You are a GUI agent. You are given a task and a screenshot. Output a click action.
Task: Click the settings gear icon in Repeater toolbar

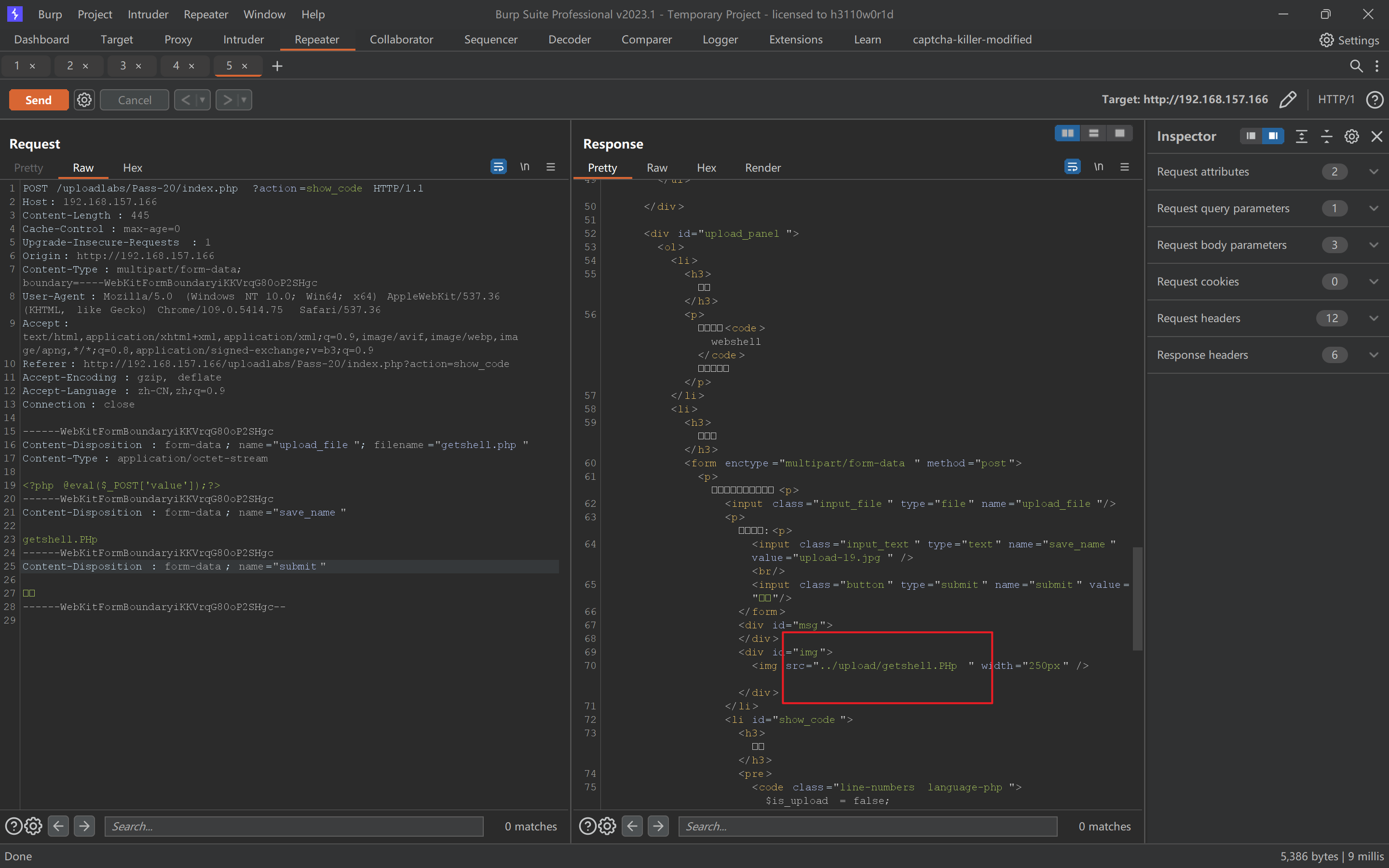pyautogui.click(x=84, y=99)
